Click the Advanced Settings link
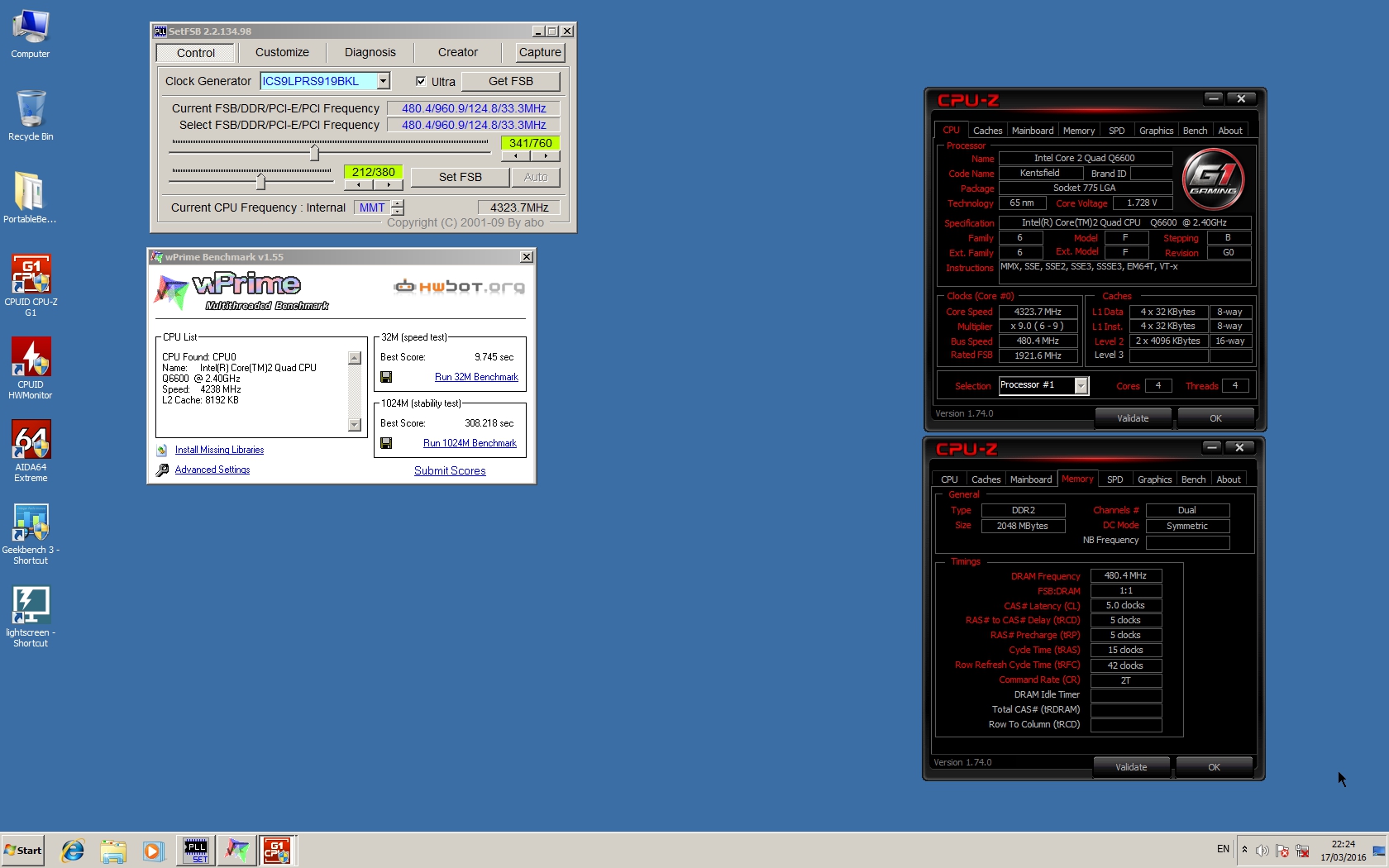Viewport: 1389px width, 868px height. (212, 470)
